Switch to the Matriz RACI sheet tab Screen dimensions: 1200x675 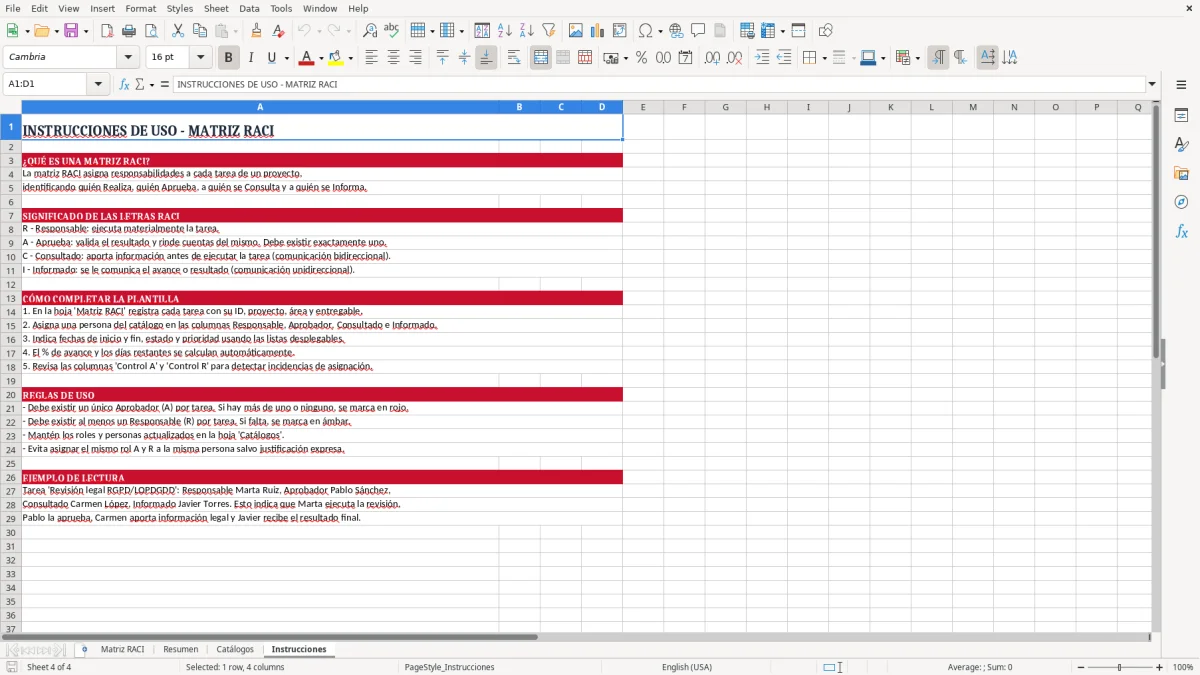click(x=122, y=649)
